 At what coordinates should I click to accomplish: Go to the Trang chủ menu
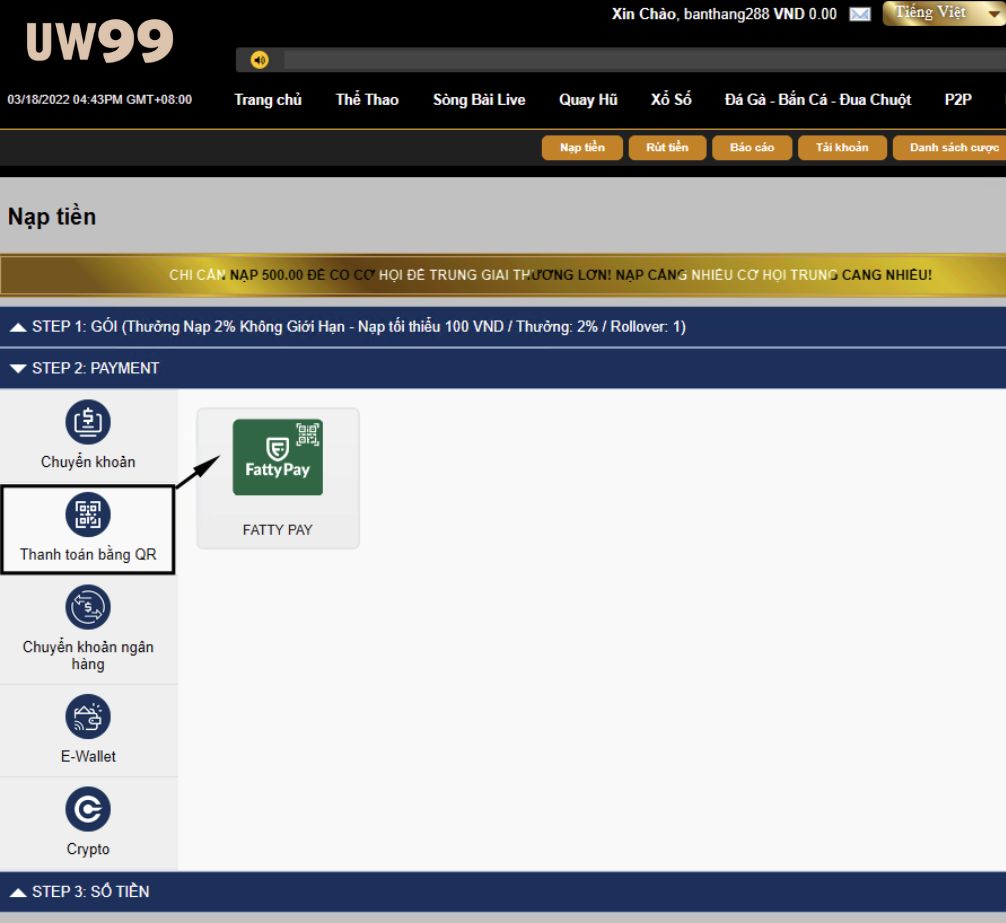pyautogui.click(x=268, y=99)
